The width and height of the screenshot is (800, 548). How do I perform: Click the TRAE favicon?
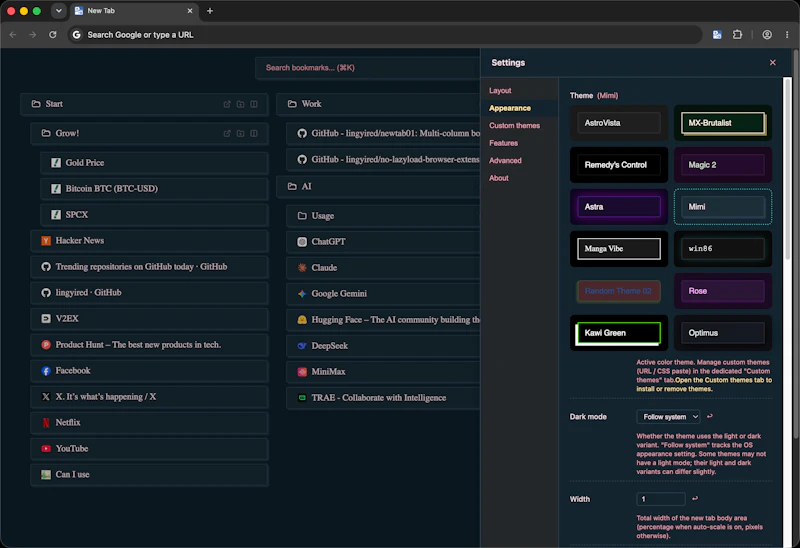(x=302, y=398)
